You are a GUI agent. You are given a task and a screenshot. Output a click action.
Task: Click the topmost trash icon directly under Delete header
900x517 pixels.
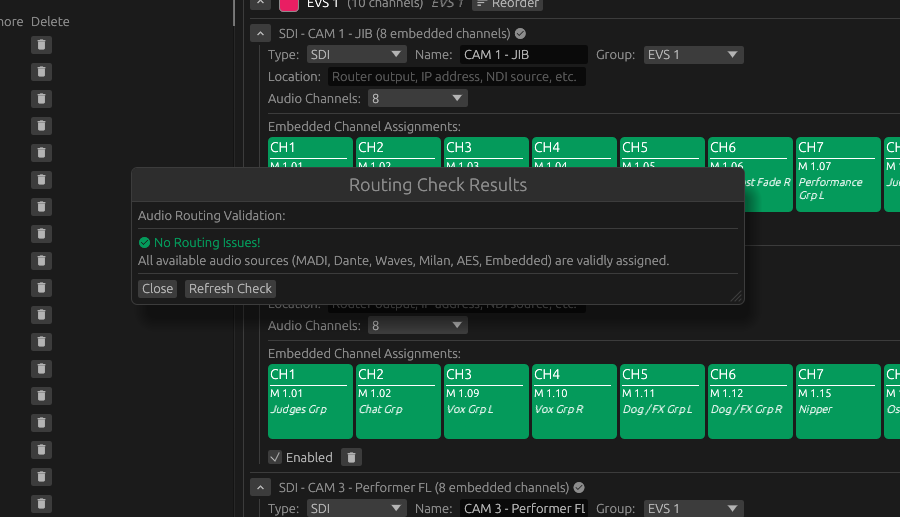[x=41, y=45]
